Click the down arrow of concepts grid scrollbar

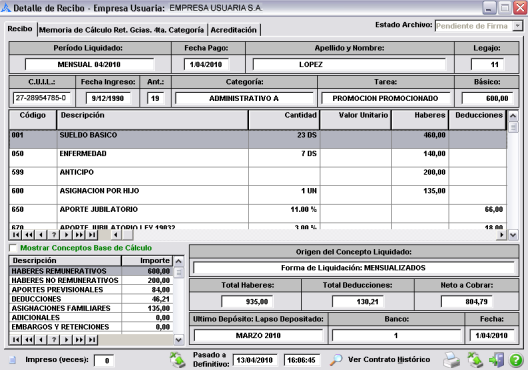(513, 235)
